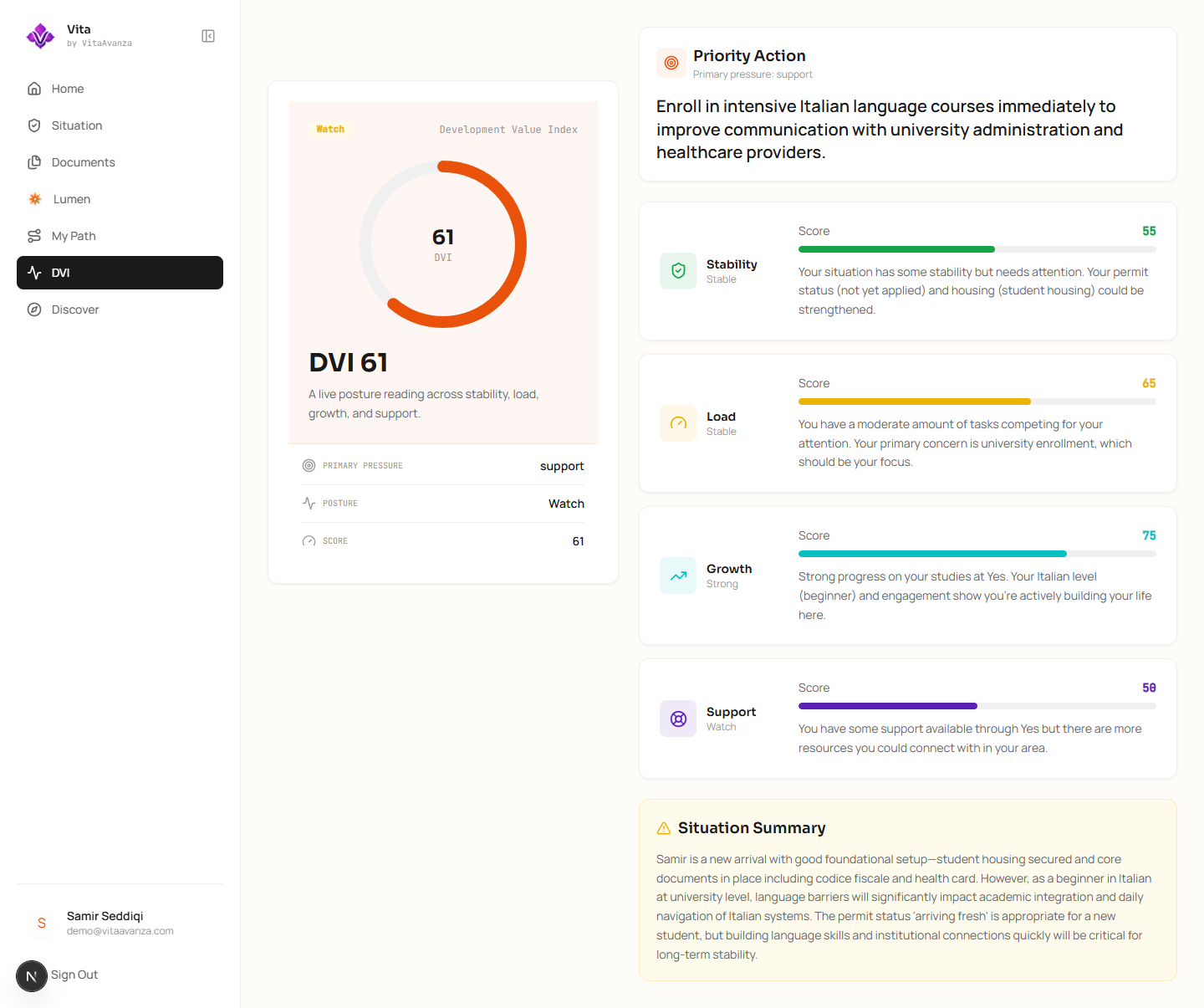The image size is (1204, 1008).
Task: Click the demo@vitaavanza.com email
Action: 120,931
